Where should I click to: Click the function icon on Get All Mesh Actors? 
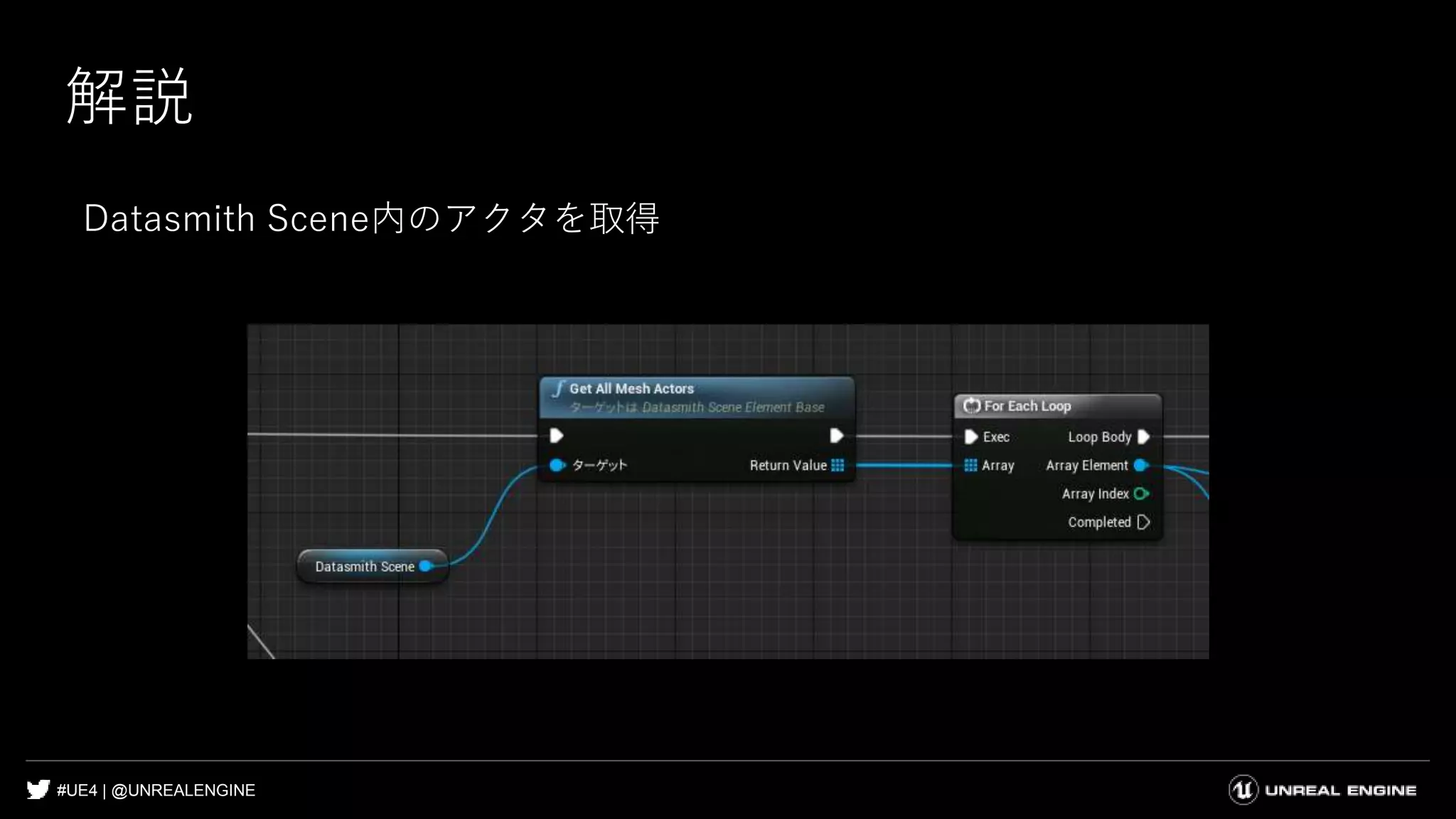coord(559,388)
